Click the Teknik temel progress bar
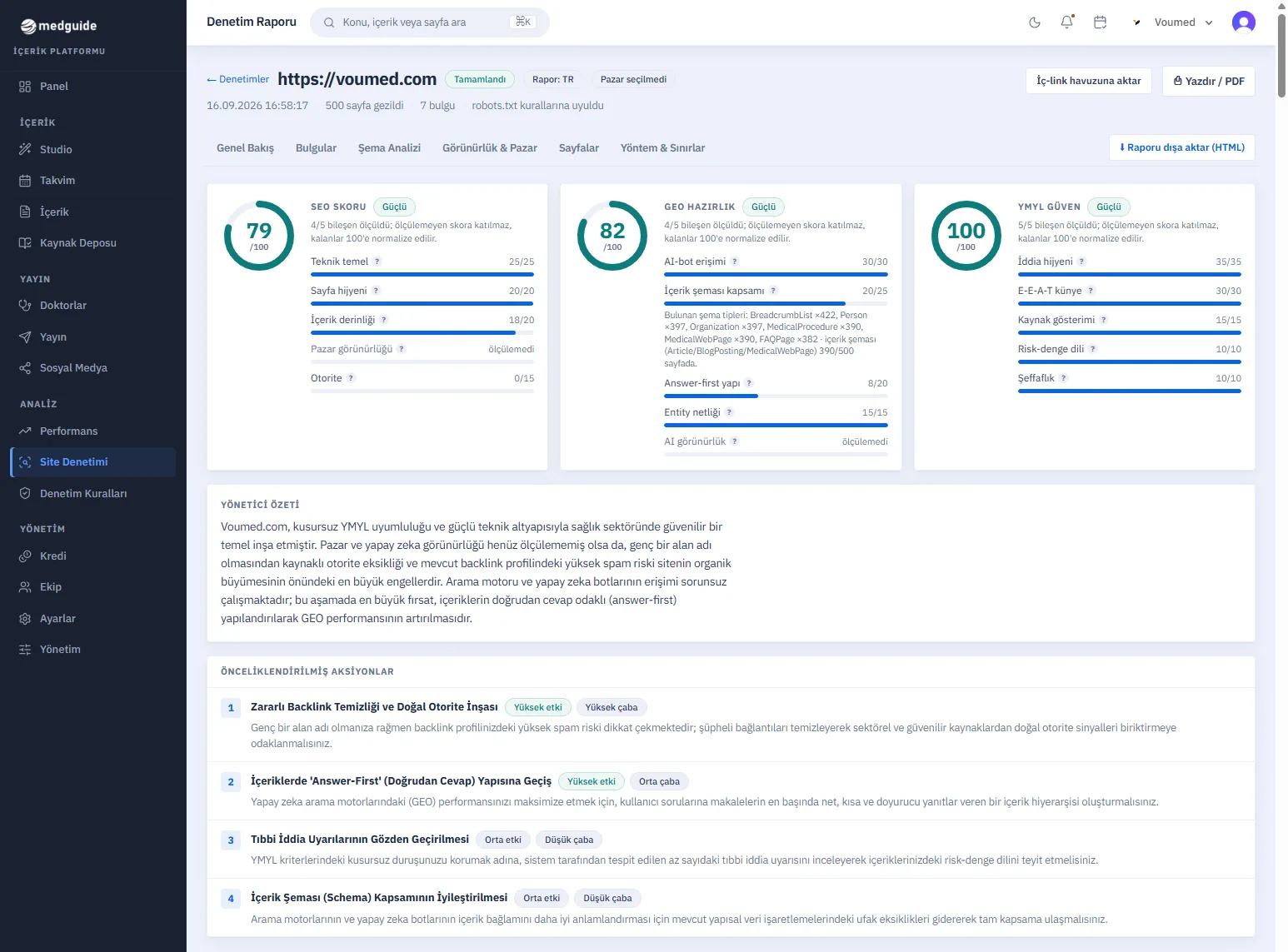This screenshot has height=952, width=1288. point(422,274)
